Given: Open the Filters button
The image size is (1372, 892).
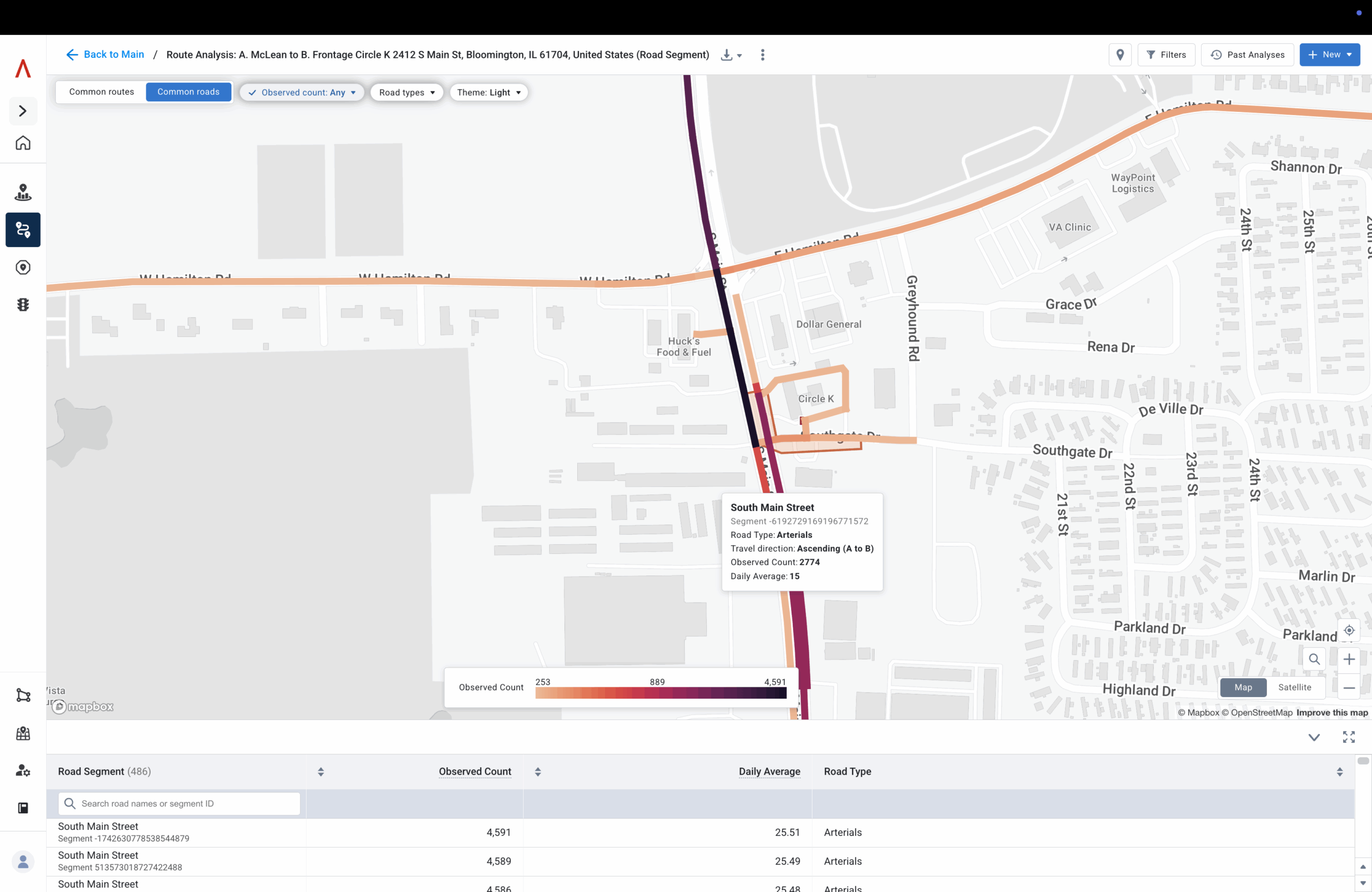Looking at the screenshot, I should click(x=1166, y=55).
